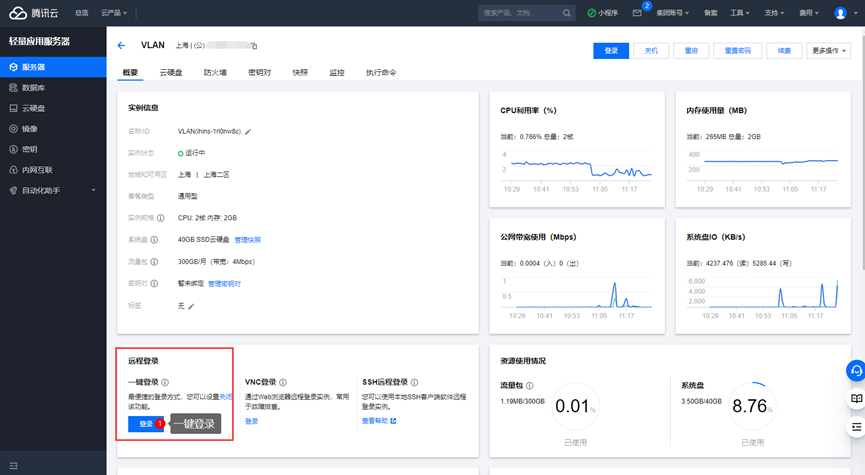Select the 概要 tab
Image resolution: width=865 pixels, height=475 pixels.
[130, 72]
